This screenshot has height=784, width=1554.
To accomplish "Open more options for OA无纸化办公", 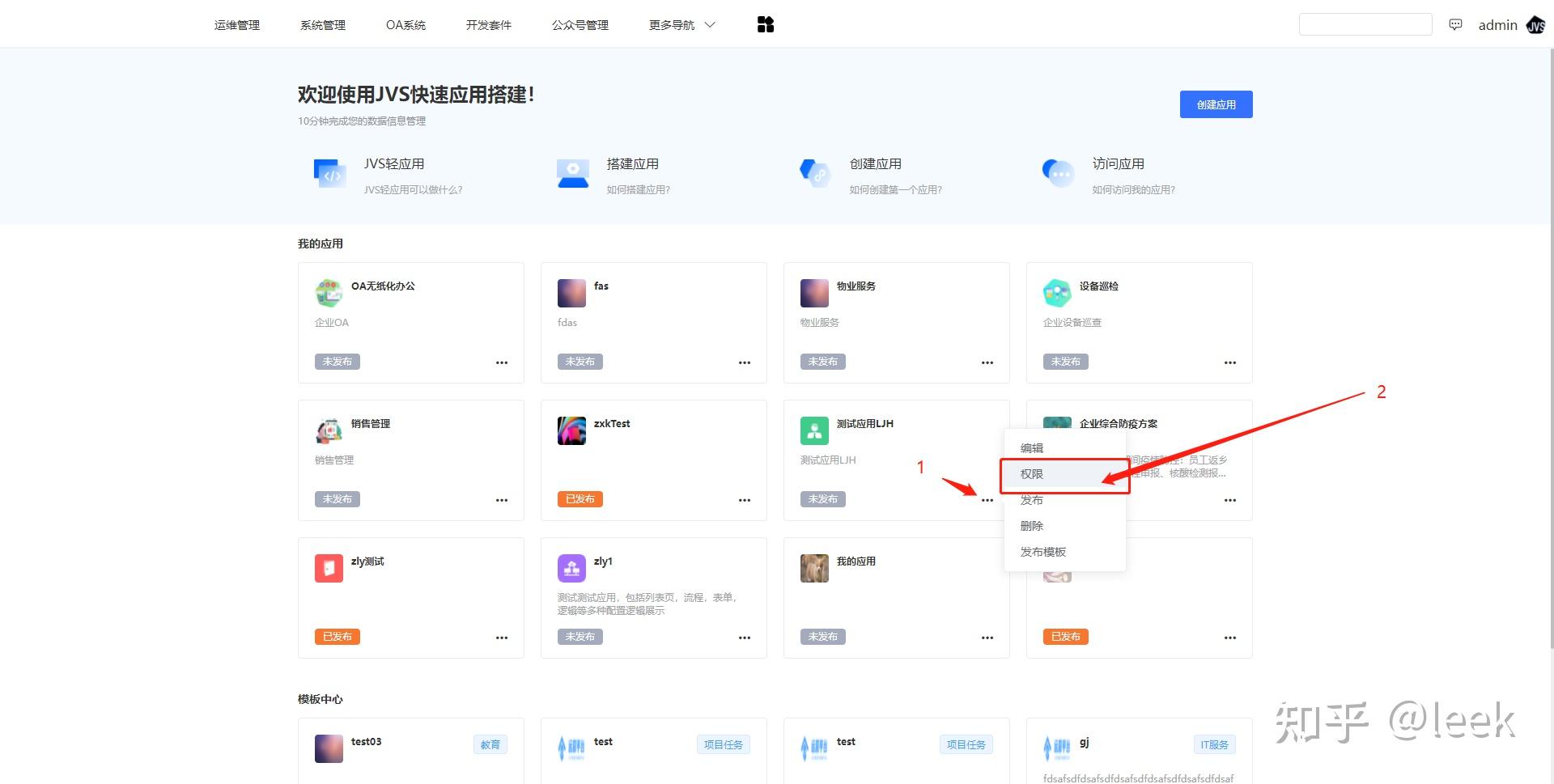I will tap(502, 362).
